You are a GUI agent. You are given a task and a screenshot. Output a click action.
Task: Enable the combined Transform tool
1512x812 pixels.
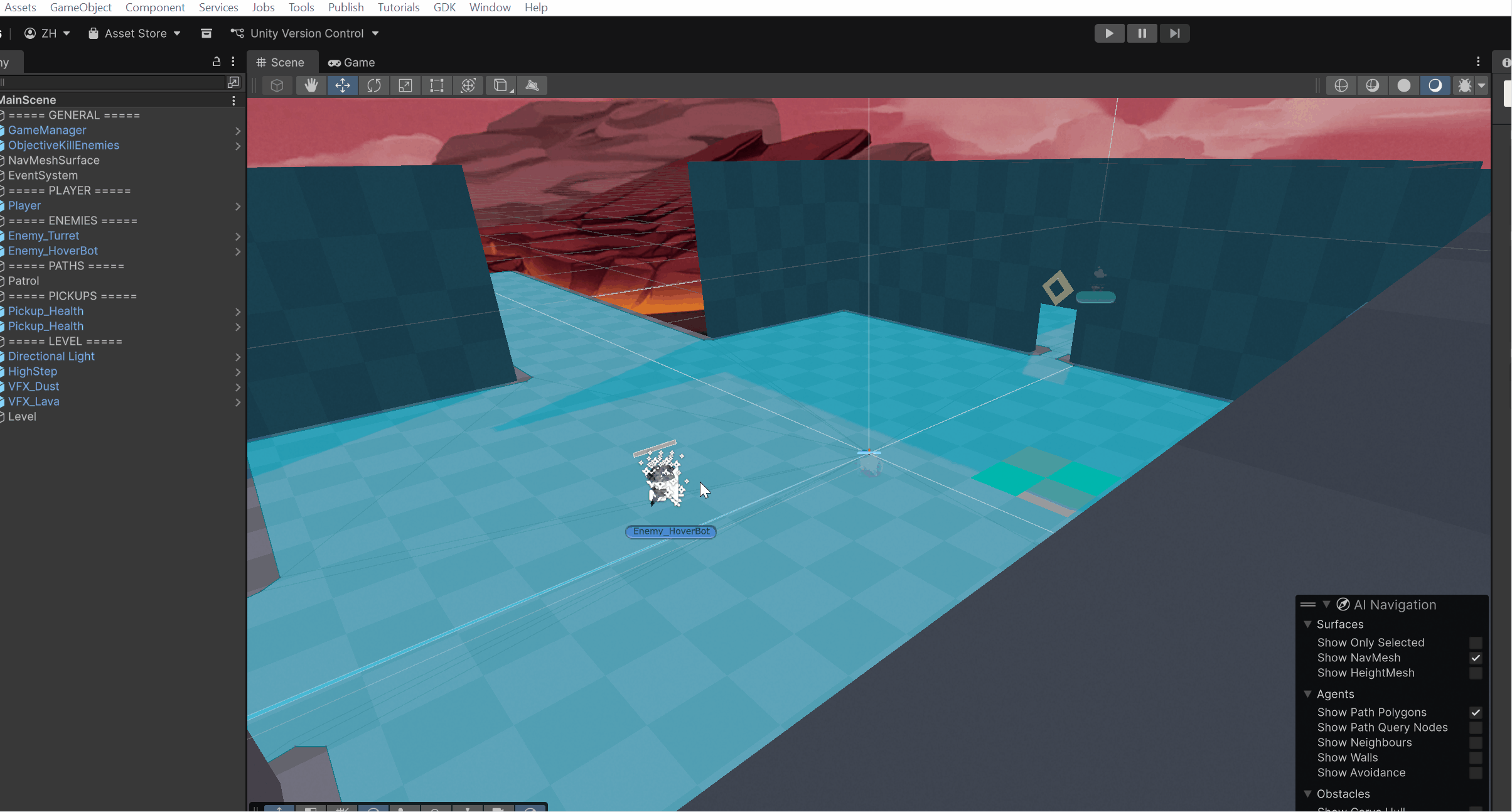pos(468,85)
